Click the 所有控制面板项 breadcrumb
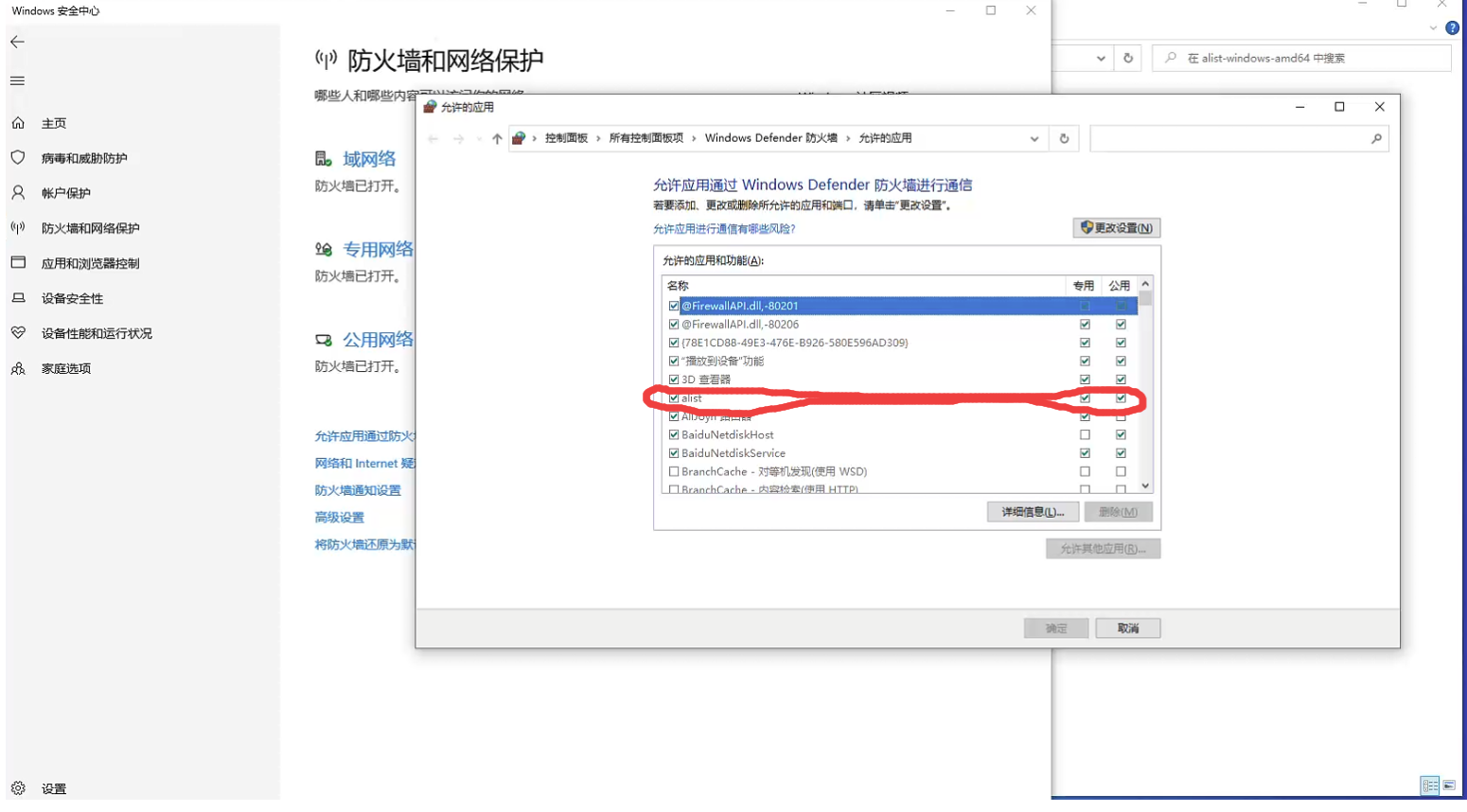The height and width of the screenshot is (812, 1467). click(x=646, y=138)
